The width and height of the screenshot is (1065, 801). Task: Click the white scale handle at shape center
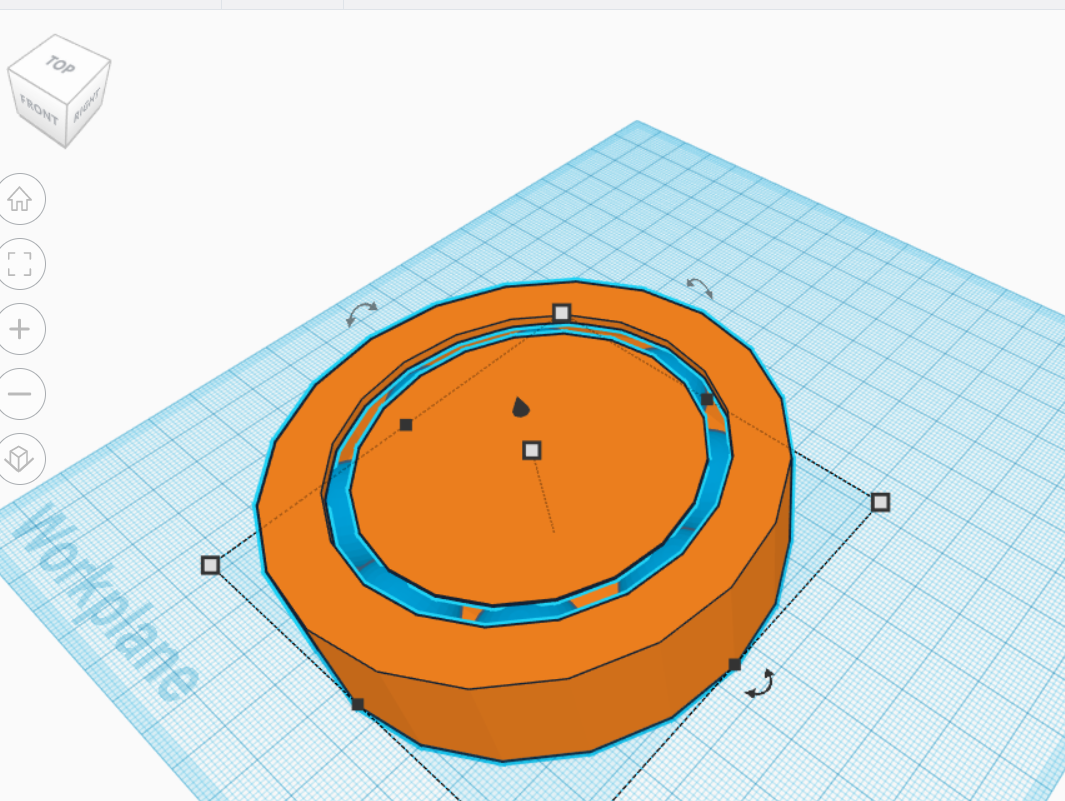coord(530,452)
